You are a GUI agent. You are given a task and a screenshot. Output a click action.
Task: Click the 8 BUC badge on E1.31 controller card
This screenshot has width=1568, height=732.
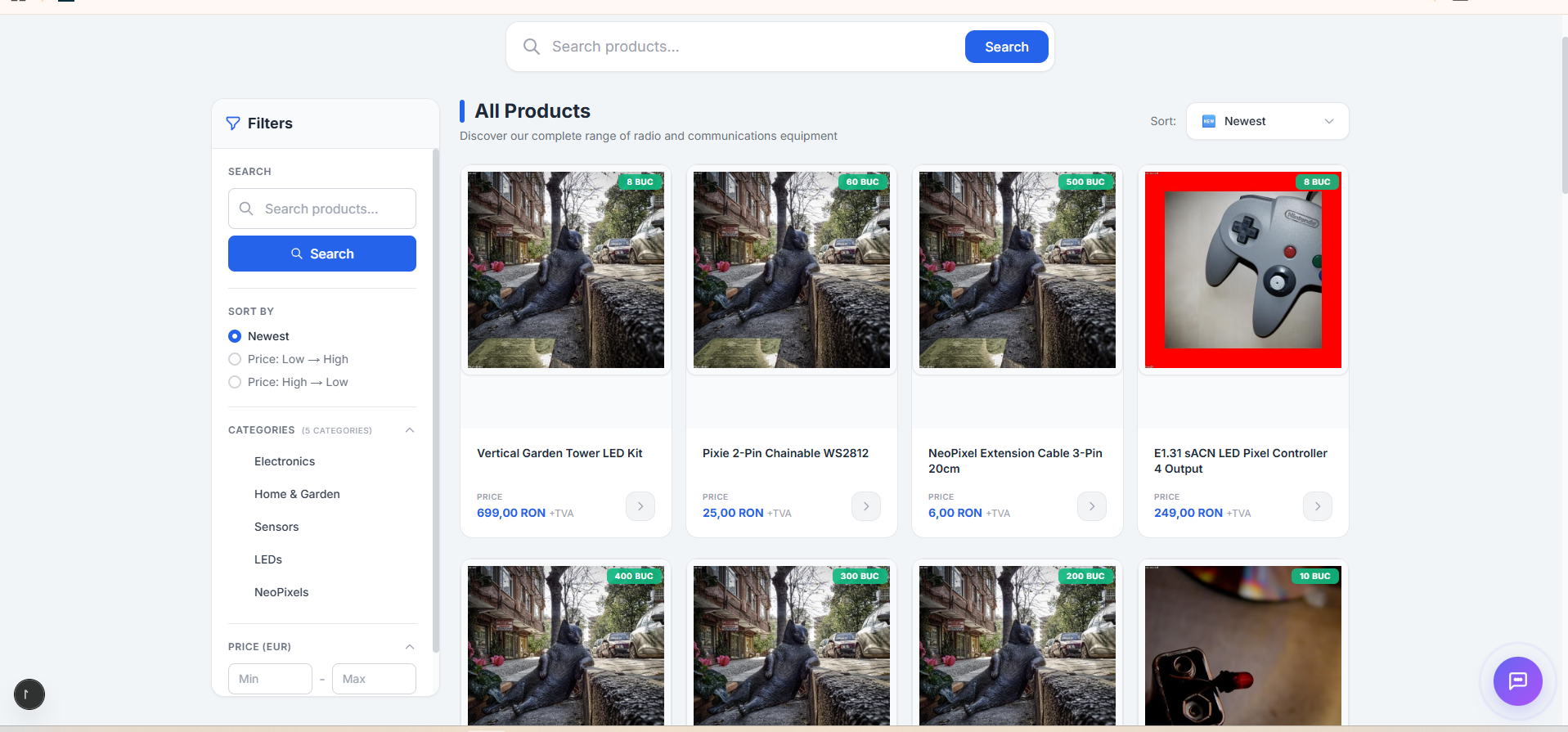pyautogui.click(x=1317, y=182)
